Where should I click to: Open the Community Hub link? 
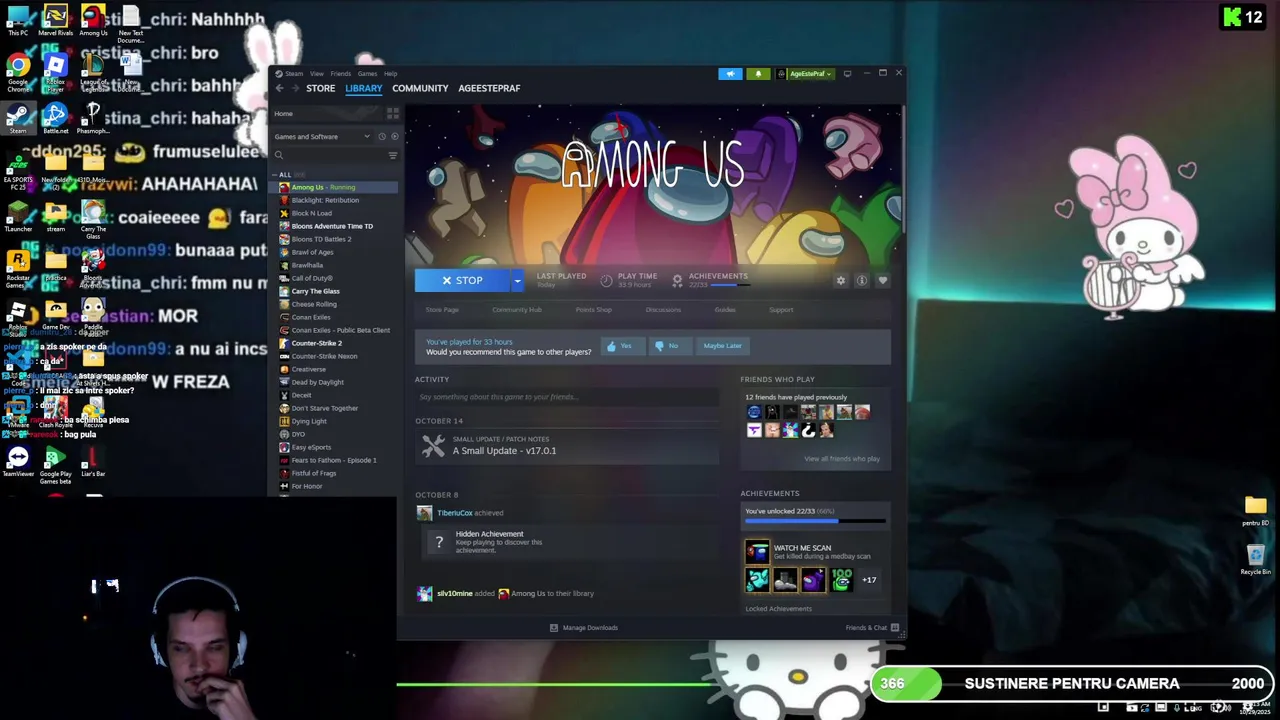coord(516,310)
